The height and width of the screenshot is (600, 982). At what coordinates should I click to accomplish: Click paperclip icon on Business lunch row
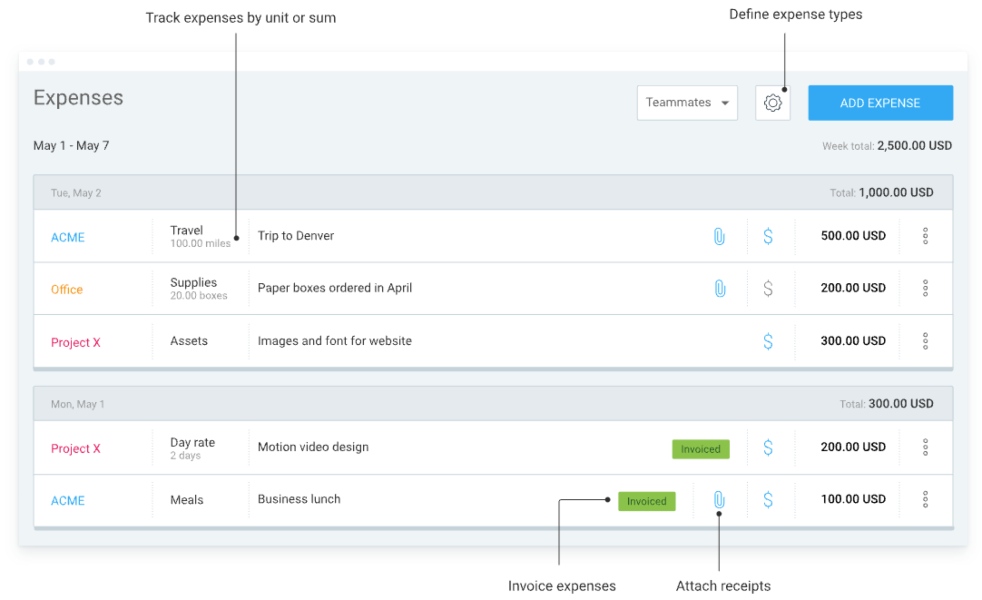(719, 500)
